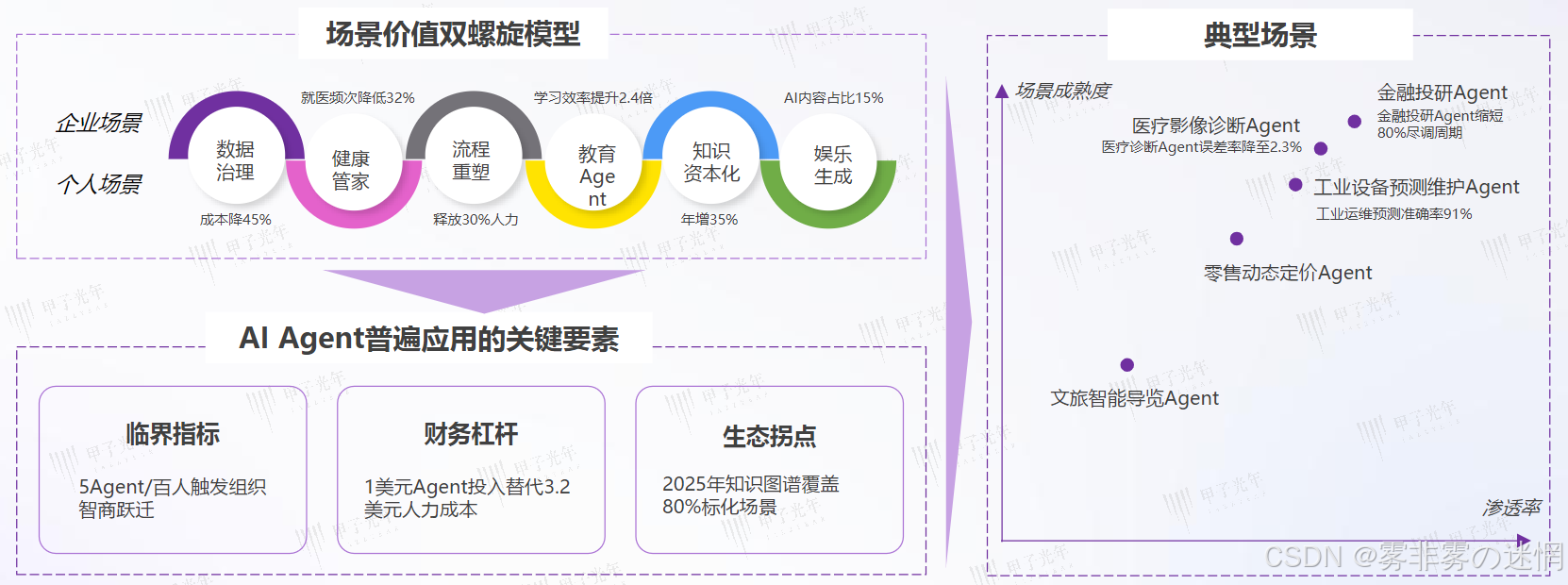Select the data point beside 工业设备预测维护Agent

pos(1295,185)
